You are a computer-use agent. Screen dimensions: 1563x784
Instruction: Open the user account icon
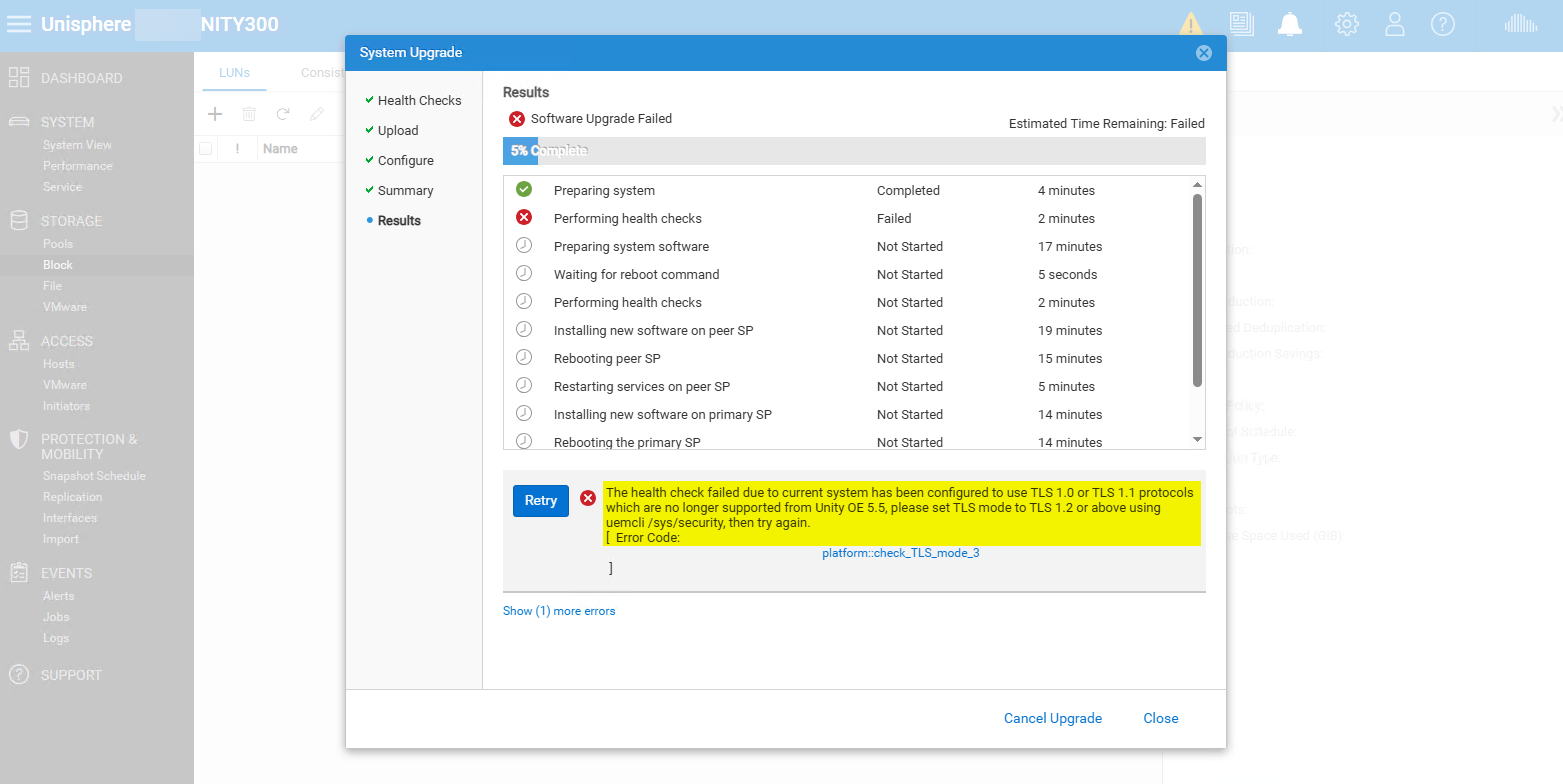click(1395, 24)
